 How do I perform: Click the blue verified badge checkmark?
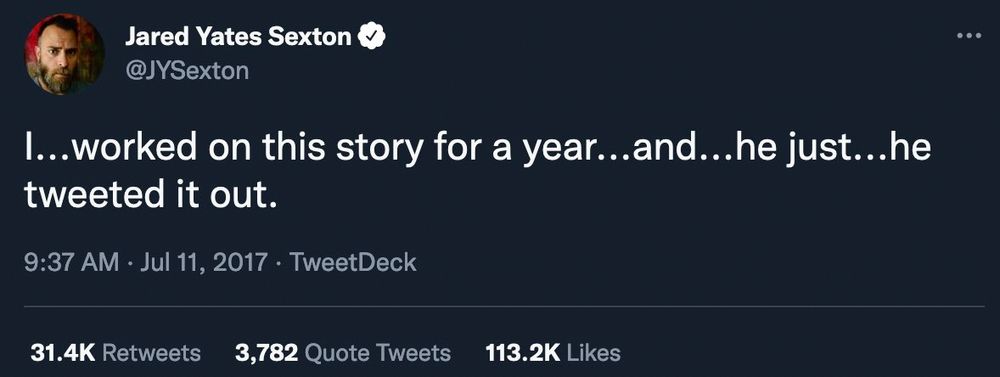(372, 37)
